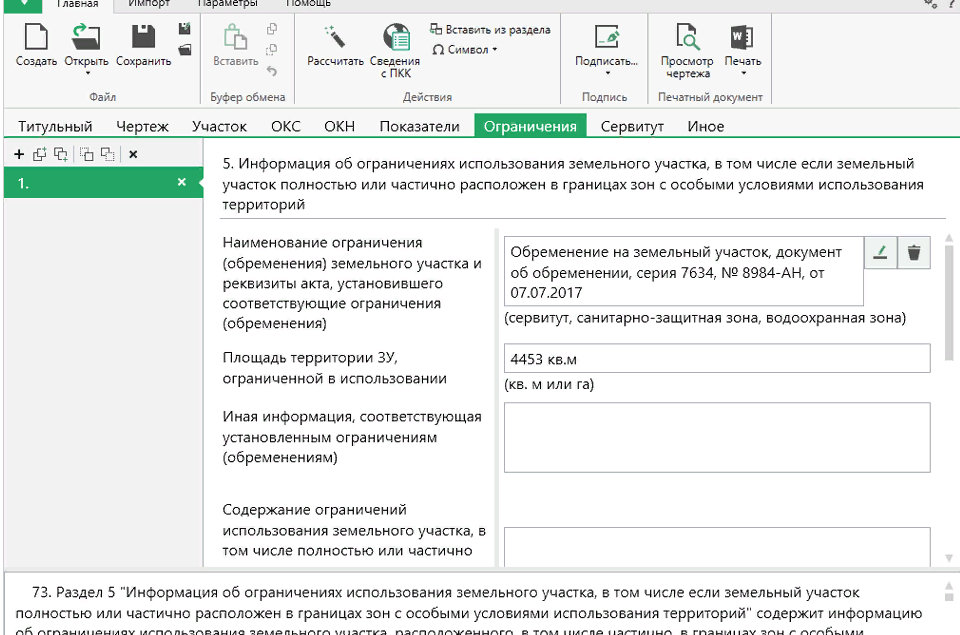Click the Создать new document icon

pos(36,39)
